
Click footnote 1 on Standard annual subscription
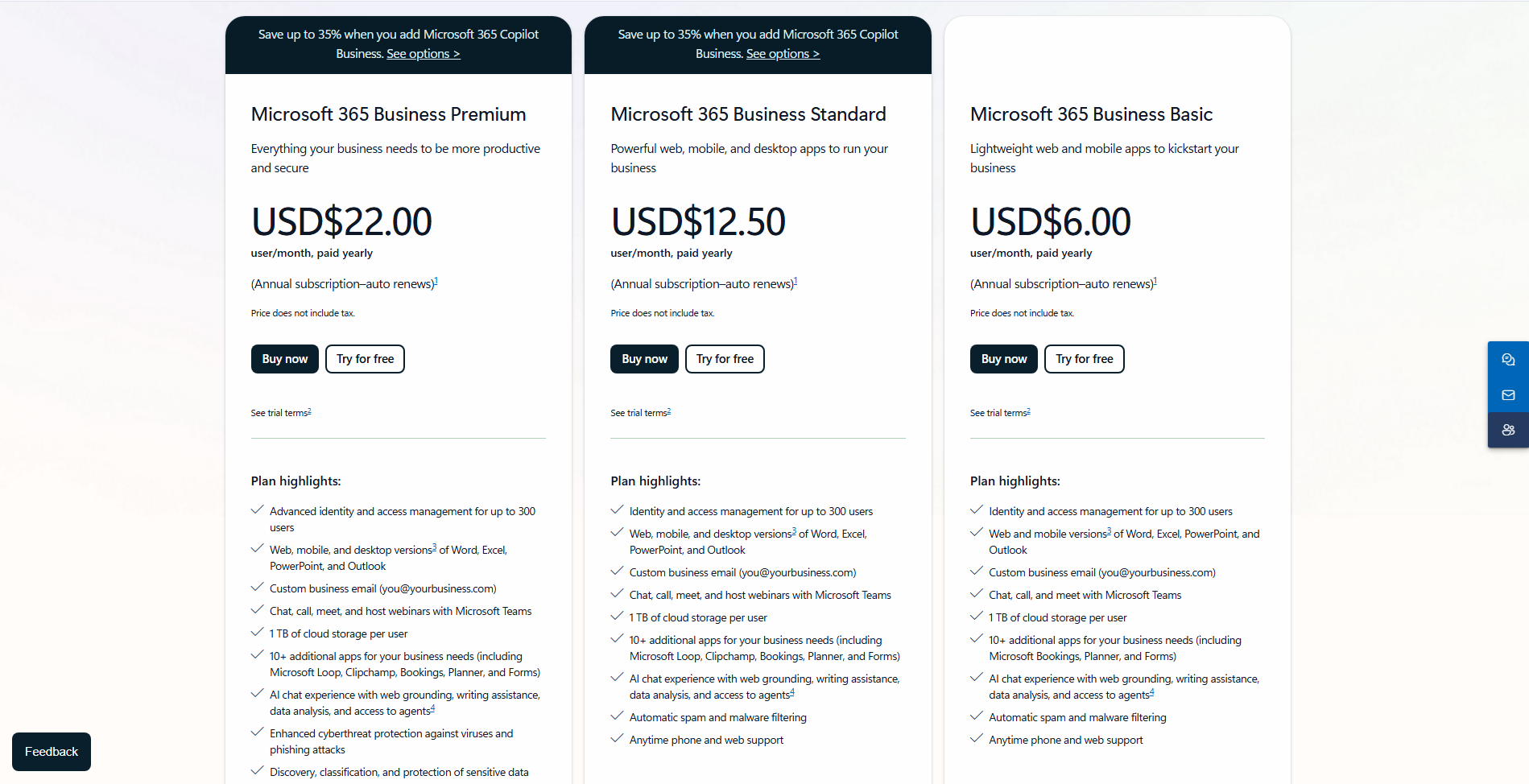[796, 279]
